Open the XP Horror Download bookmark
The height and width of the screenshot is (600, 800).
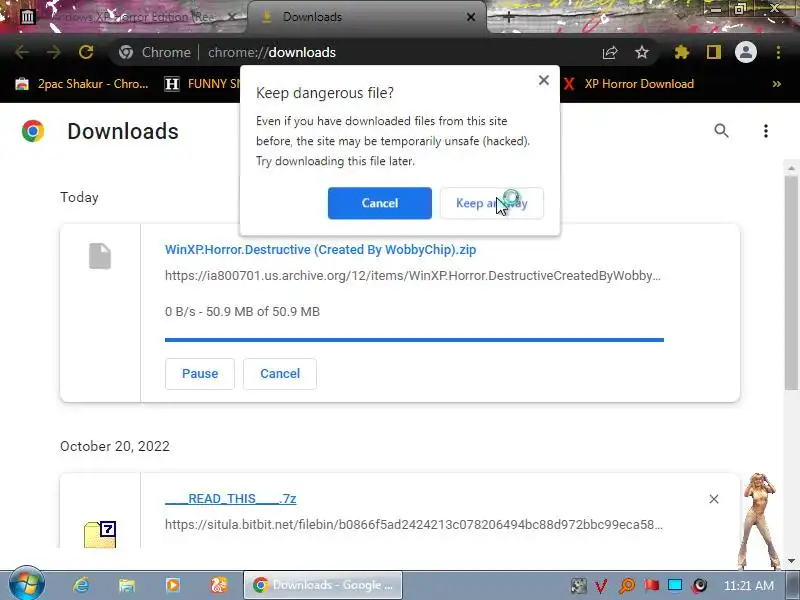[629, 84]
